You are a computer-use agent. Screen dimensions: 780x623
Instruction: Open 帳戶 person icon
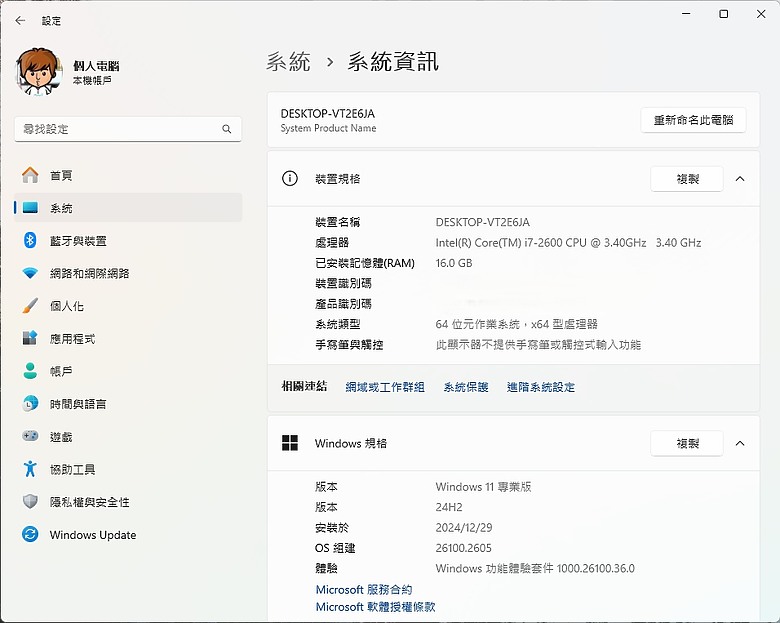[30, 371]
